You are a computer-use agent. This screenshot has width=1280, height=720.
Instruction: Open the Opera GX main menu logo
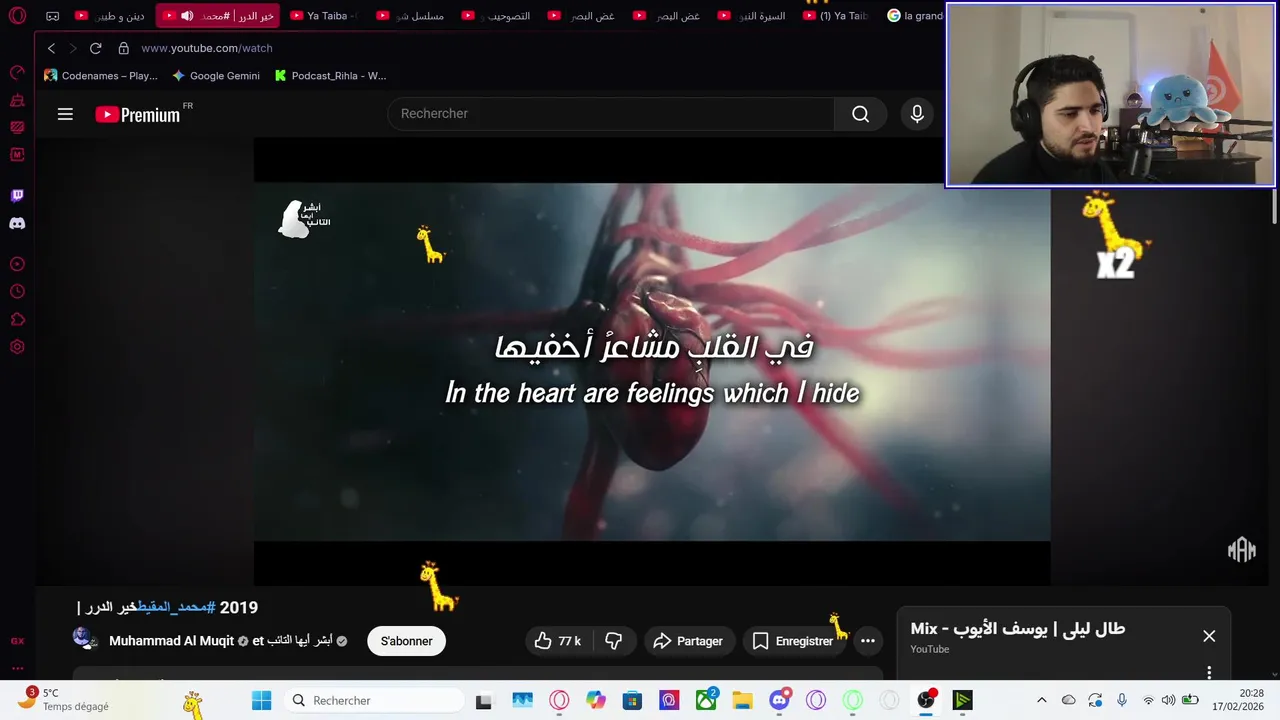[x=17, y=16]
